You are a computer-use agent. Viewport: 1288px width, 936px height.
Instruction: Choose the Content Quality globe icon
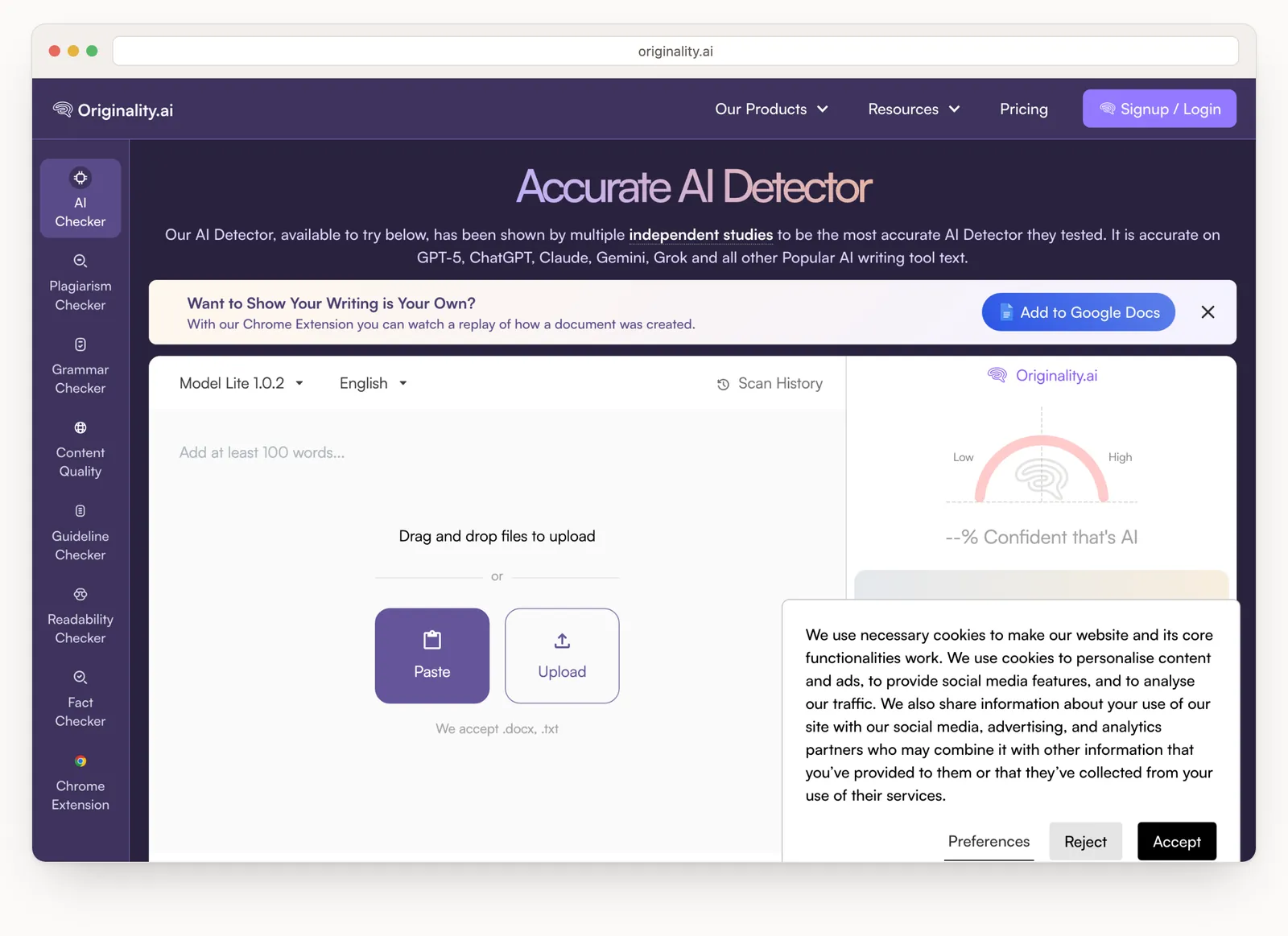pos(80,427)
